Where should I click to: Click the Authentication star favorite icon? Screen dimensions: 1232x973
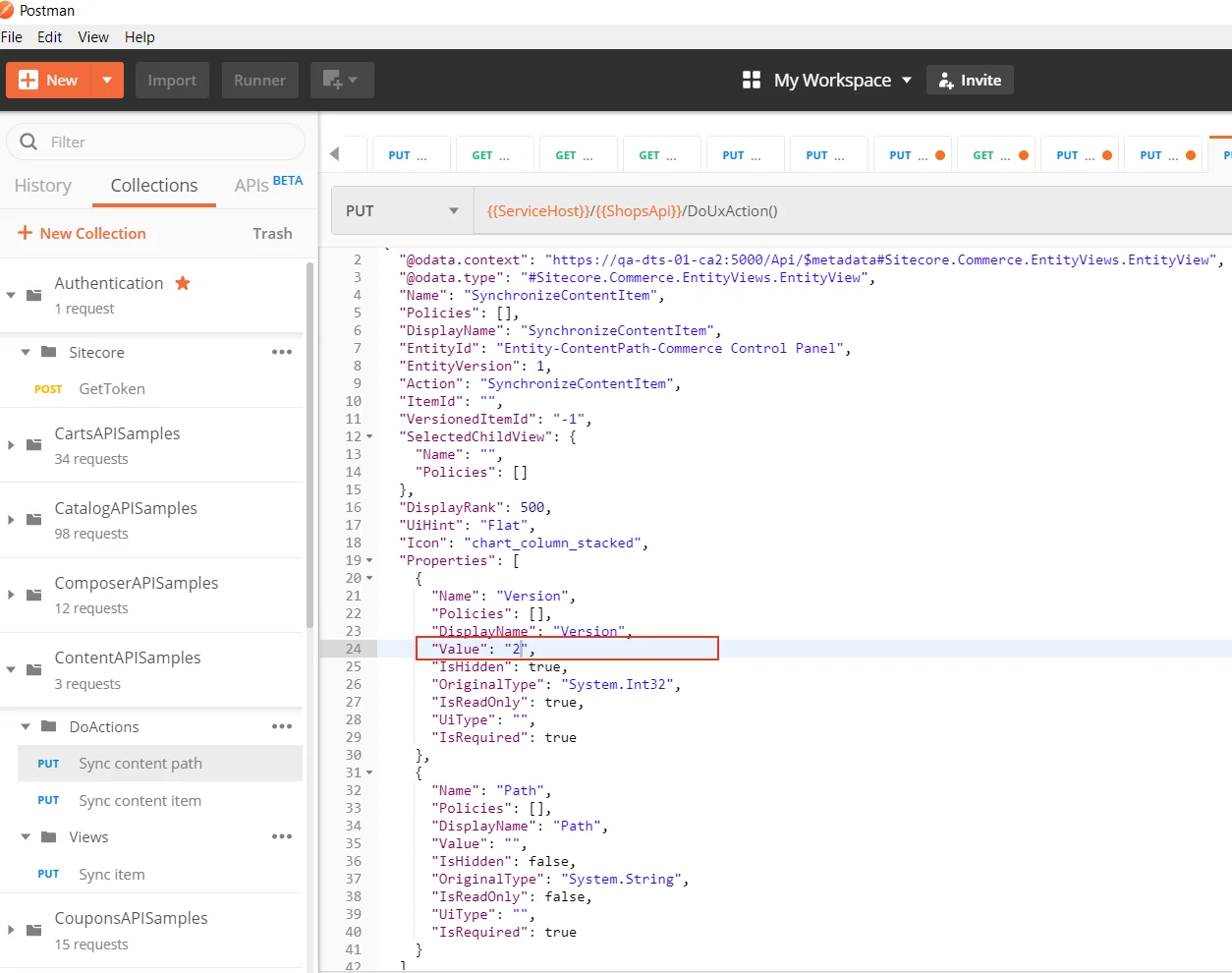[x=183, y=283]
